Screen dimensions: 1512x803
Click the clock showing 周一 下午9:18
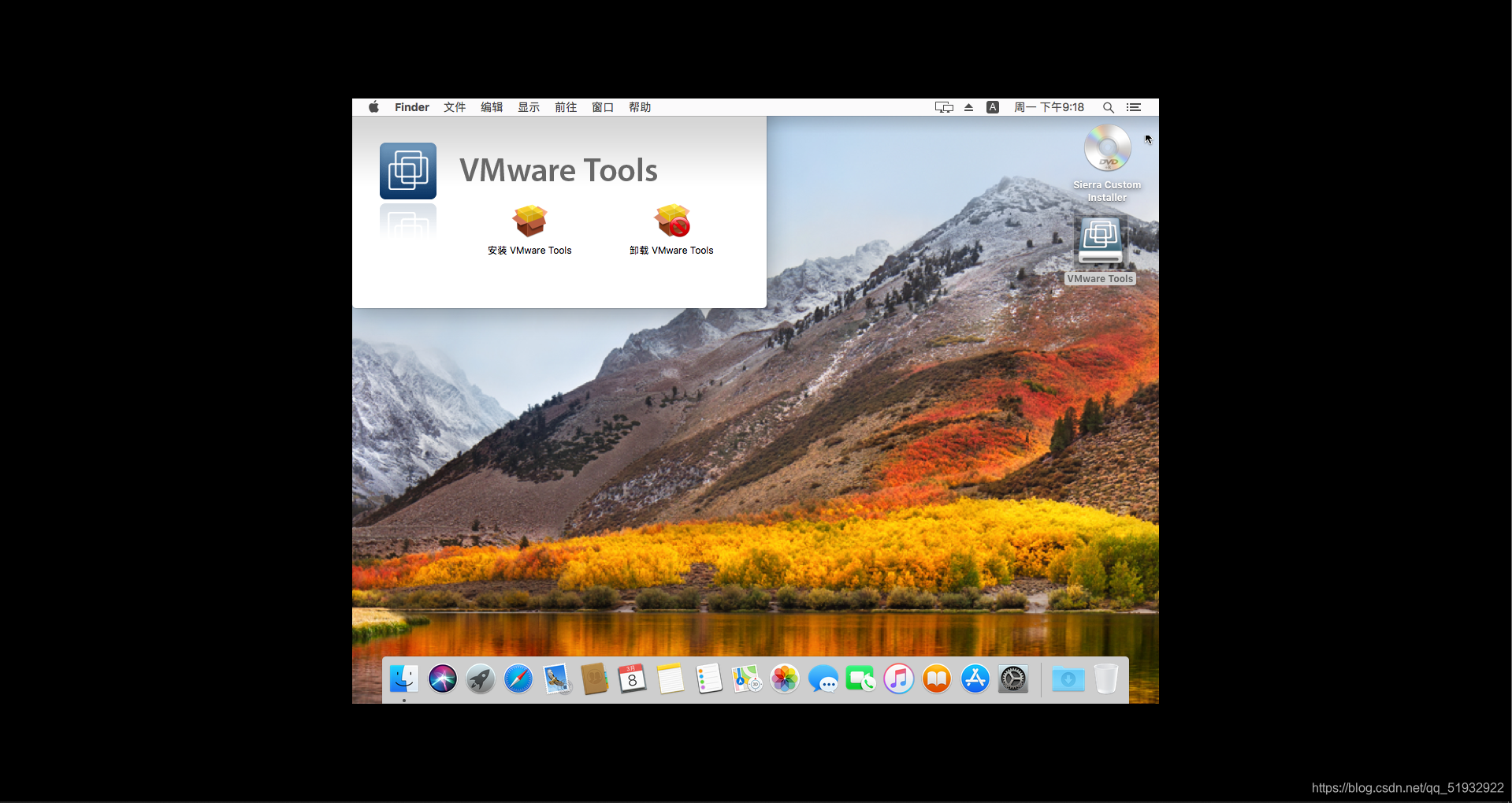click(1049, 107)
